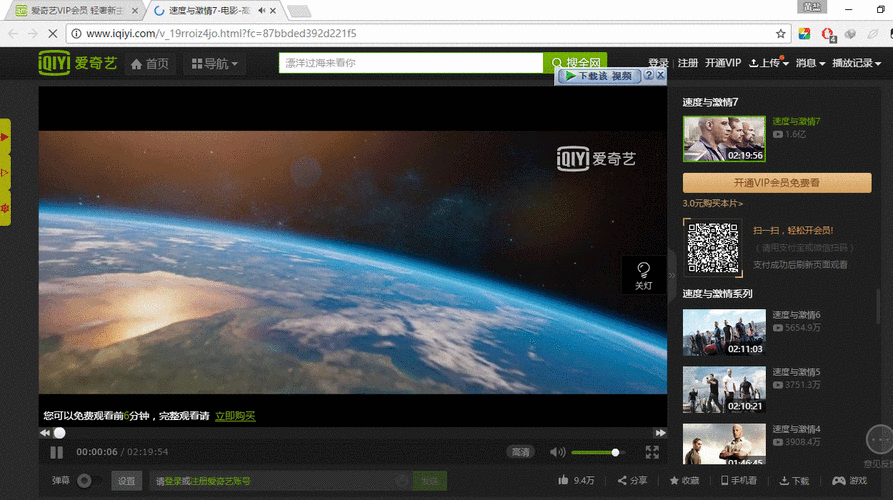This screenshot has height=500, width=893.
Task: Click the 立即购买 link
Action: (235, 416)
